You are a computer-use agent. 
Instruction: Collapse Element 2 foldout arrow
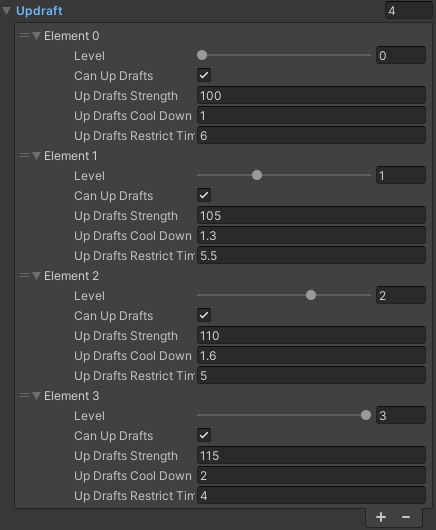click(37, 276)
